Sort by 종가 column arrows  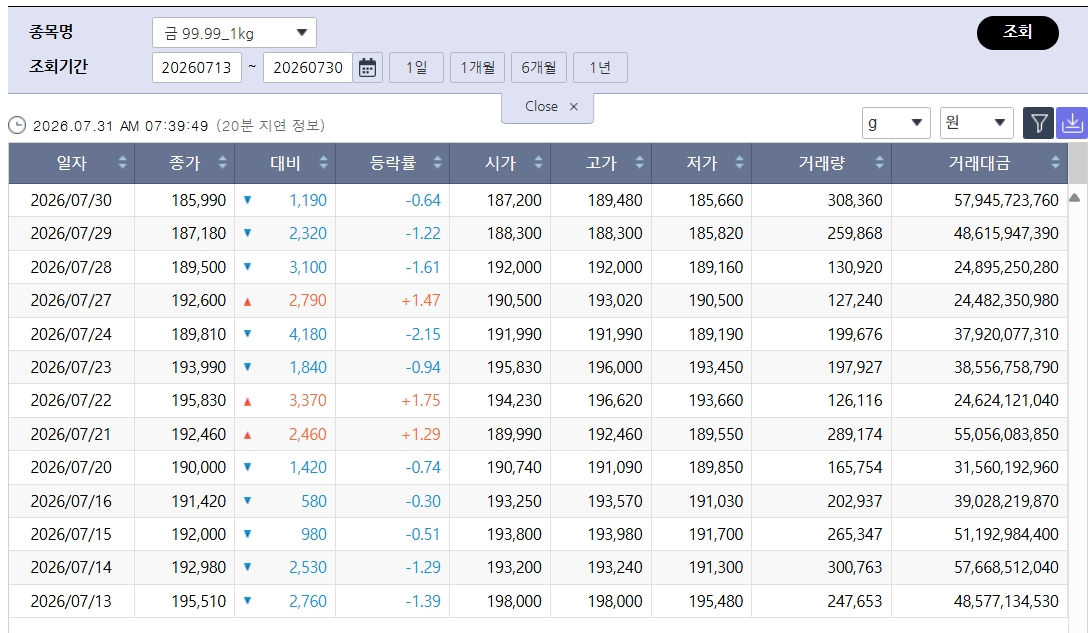click(x=223, y=162)
